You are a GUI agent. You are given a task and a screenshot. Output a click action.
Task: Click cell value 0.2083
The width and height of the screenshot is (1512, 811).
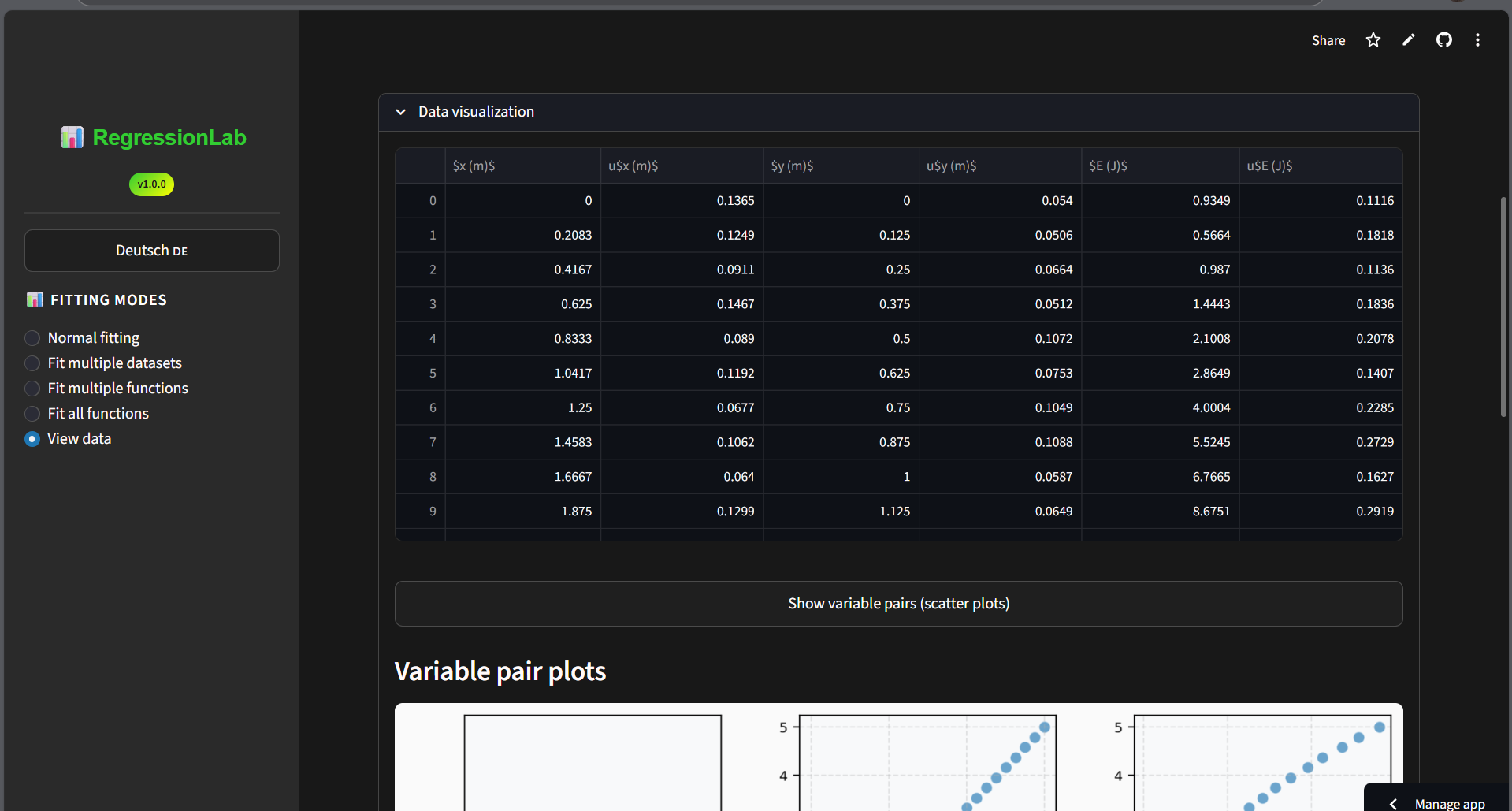pos(523,235)
